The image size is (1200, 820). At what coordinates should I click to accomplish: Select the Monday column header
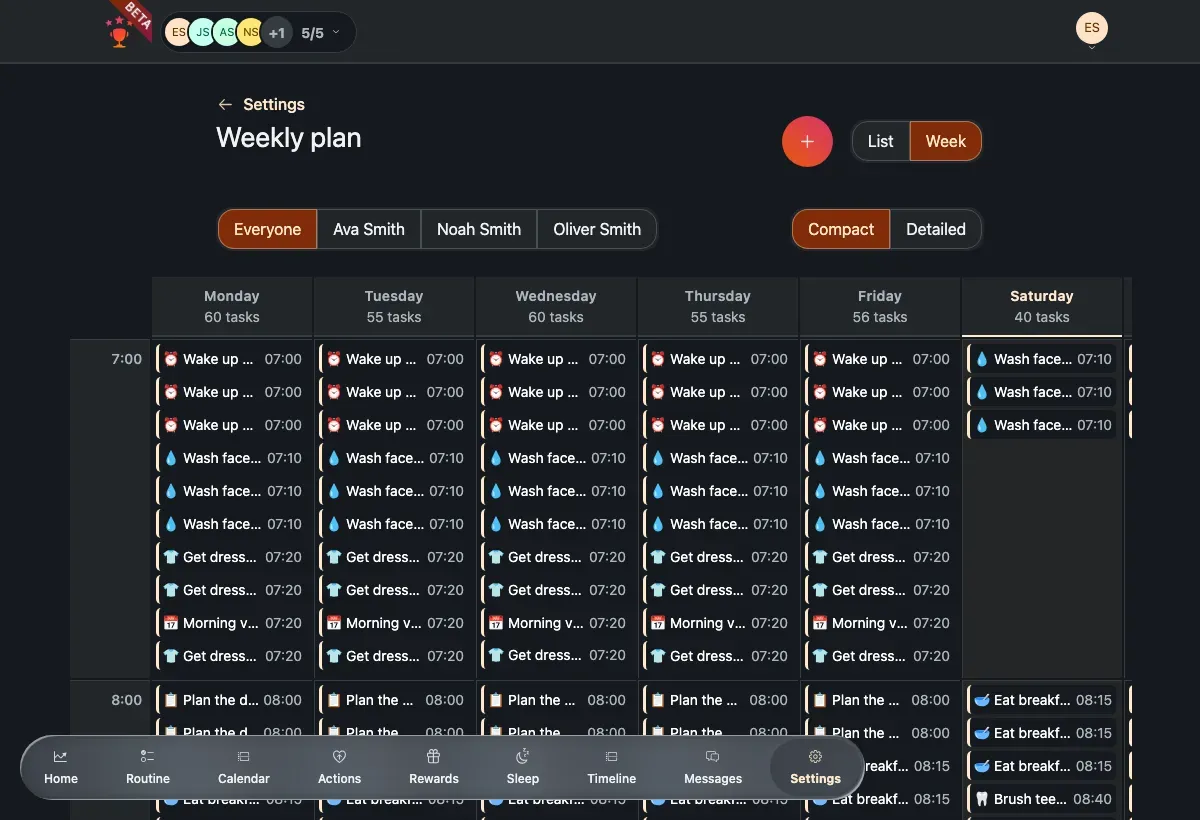tap(232, 307)
